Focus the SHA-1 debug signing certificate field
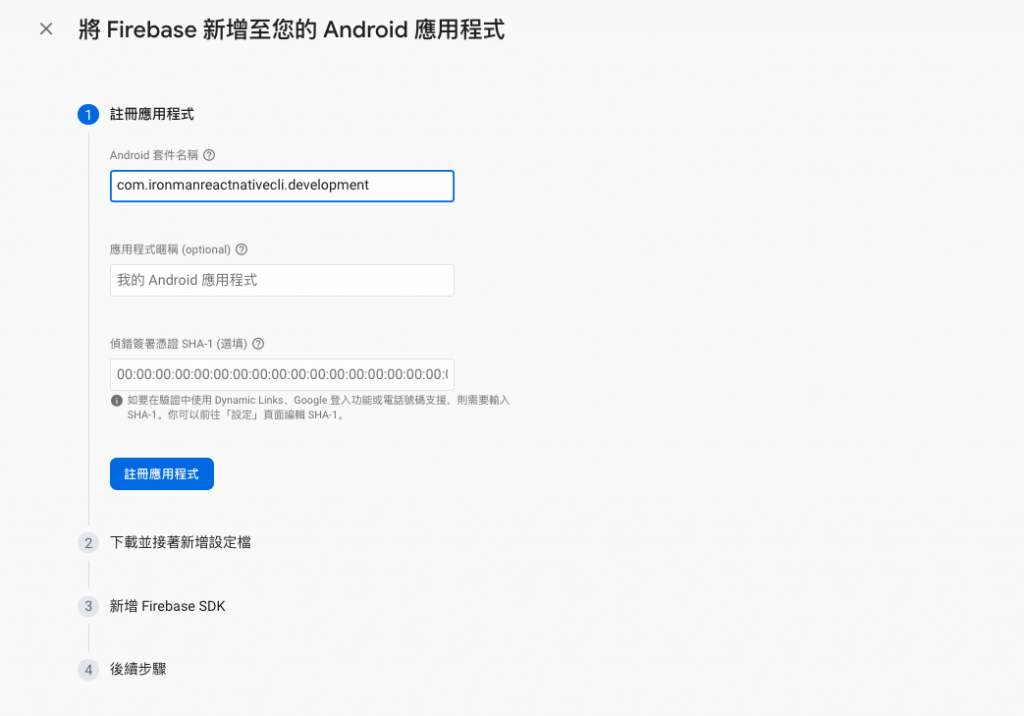This screenshot has width=1024, height=716. click(282, 374)
